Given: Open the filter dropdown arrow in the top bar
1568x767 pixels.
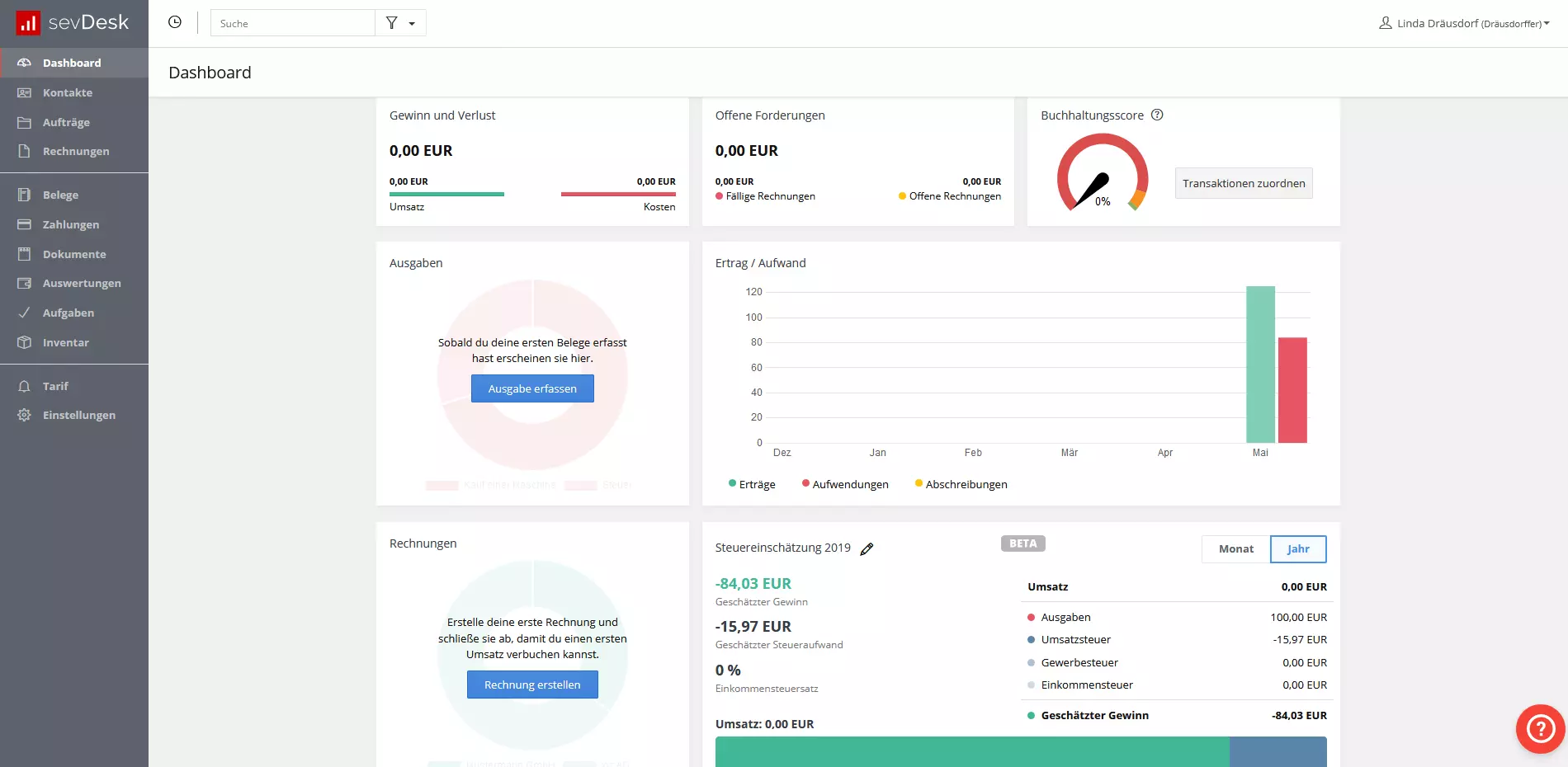Looking at the screenshot, I should click(412, 23).
